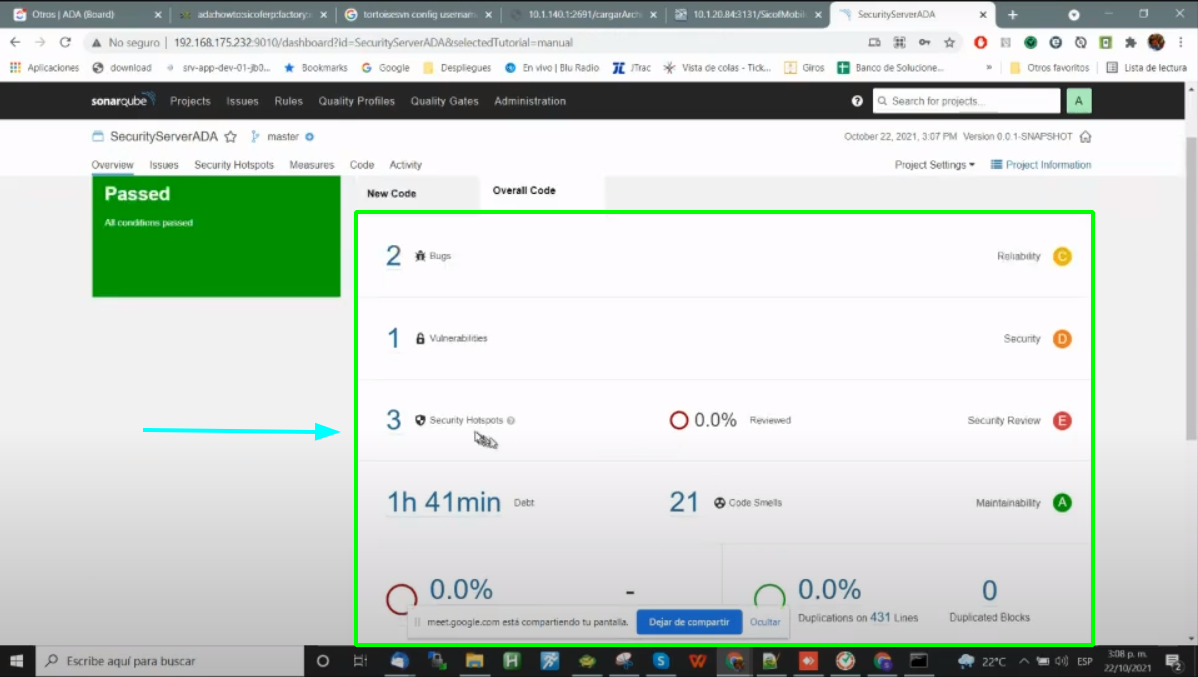Image resolution: width=1198 pixels, height=677 pixels.
Task: Click the Security Review E rating badge
Action: [x=1062, y=421]
